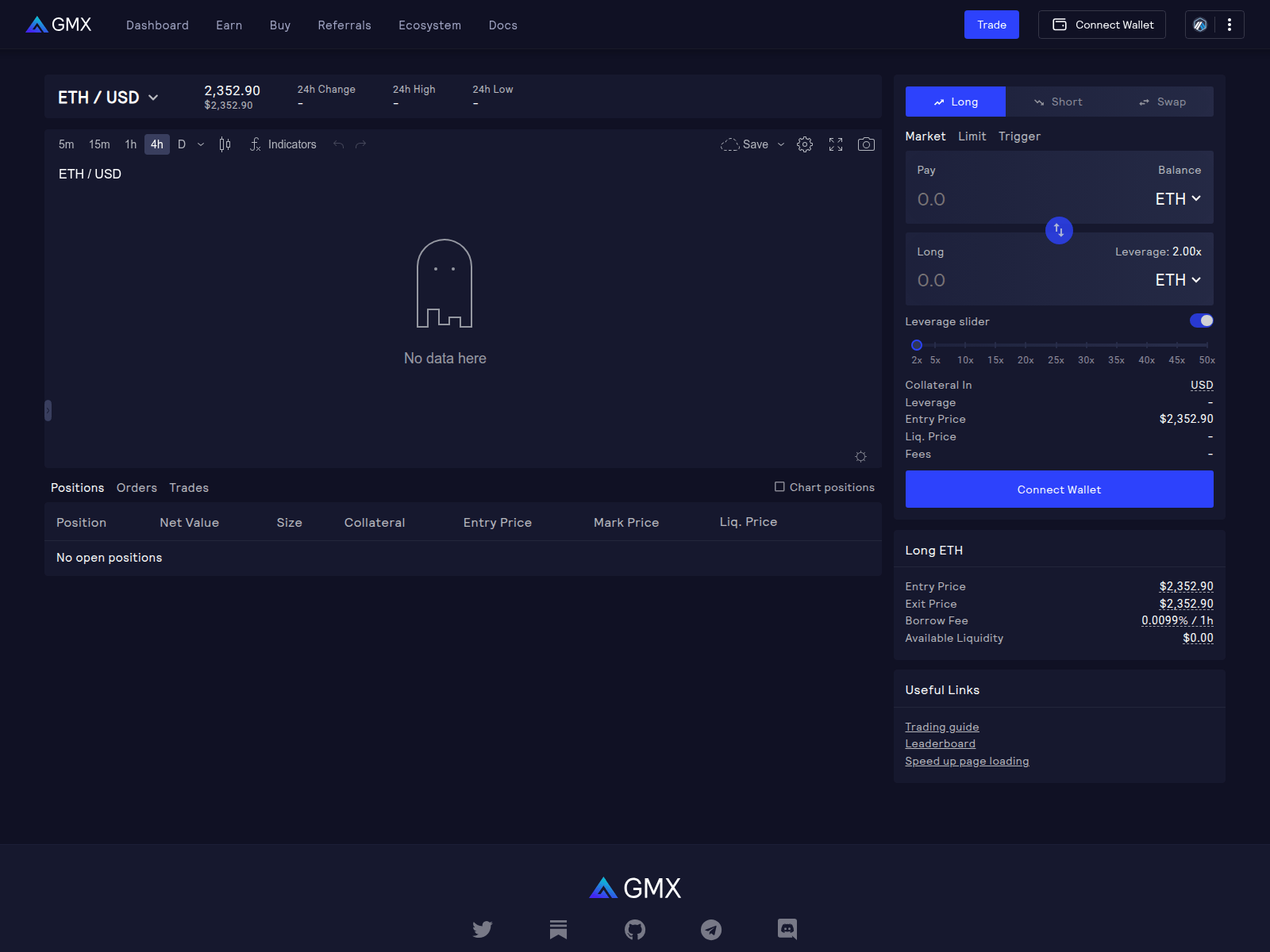Screen dimensions: 1270x952
Task: Select the 5m chart interval
Action: tap(67, 144)
